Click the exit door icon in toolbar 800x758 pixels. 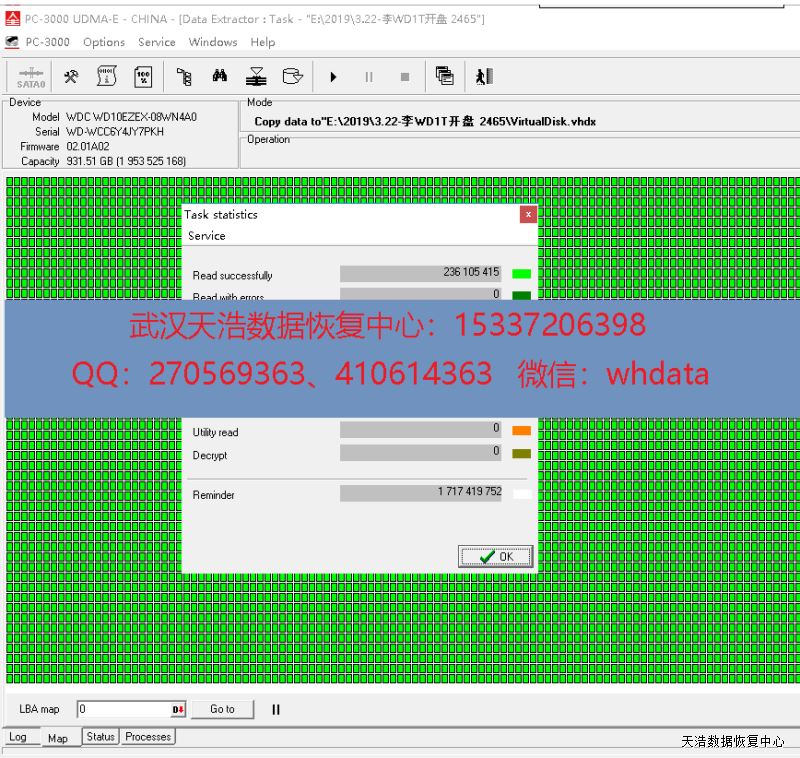click(484, 77)
